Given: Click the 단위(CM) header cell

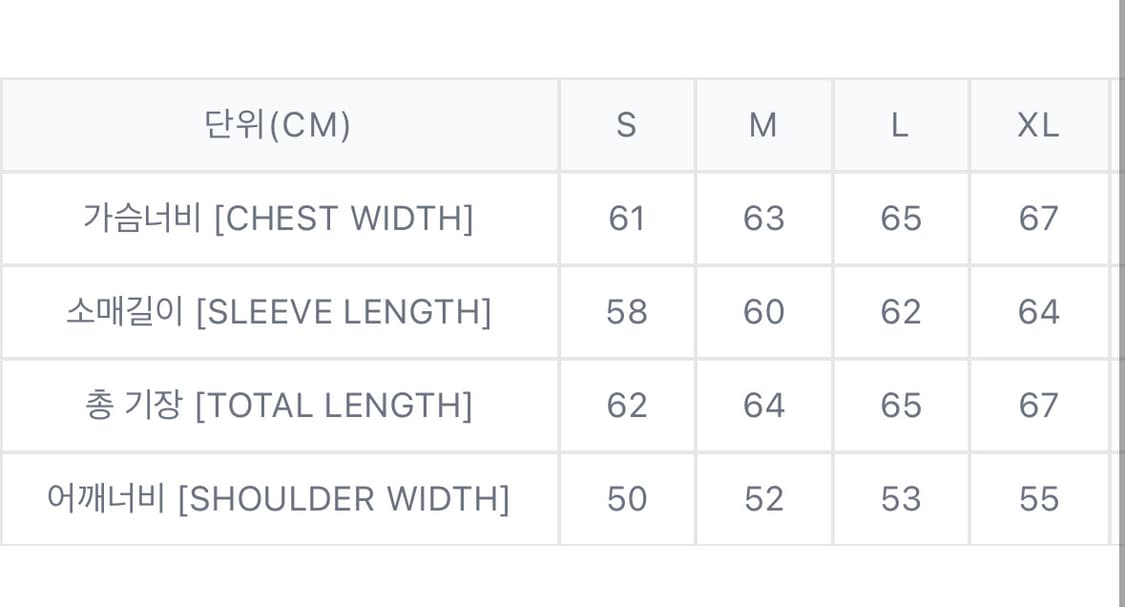Looking at the screenshot, I should pos(278,125).
